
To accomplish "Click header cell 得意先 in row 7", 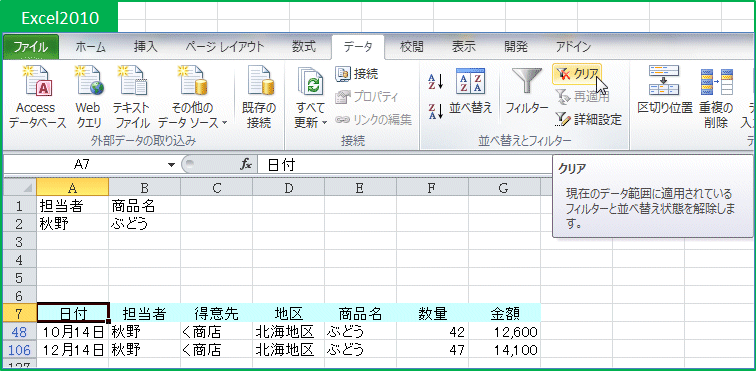I will (x=216, y=313).
